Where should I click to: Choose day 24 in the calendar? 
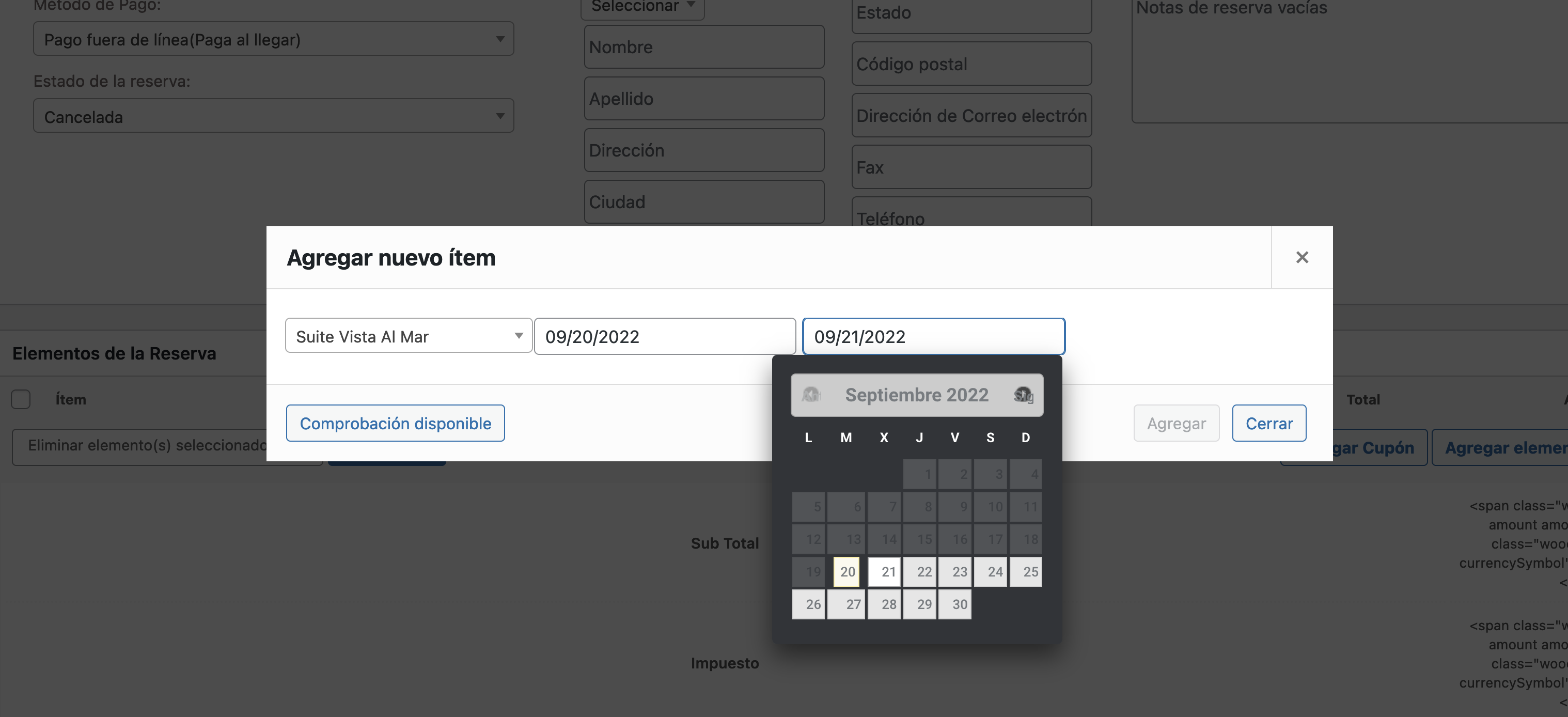pyautogui.click(x=991, y=572)
